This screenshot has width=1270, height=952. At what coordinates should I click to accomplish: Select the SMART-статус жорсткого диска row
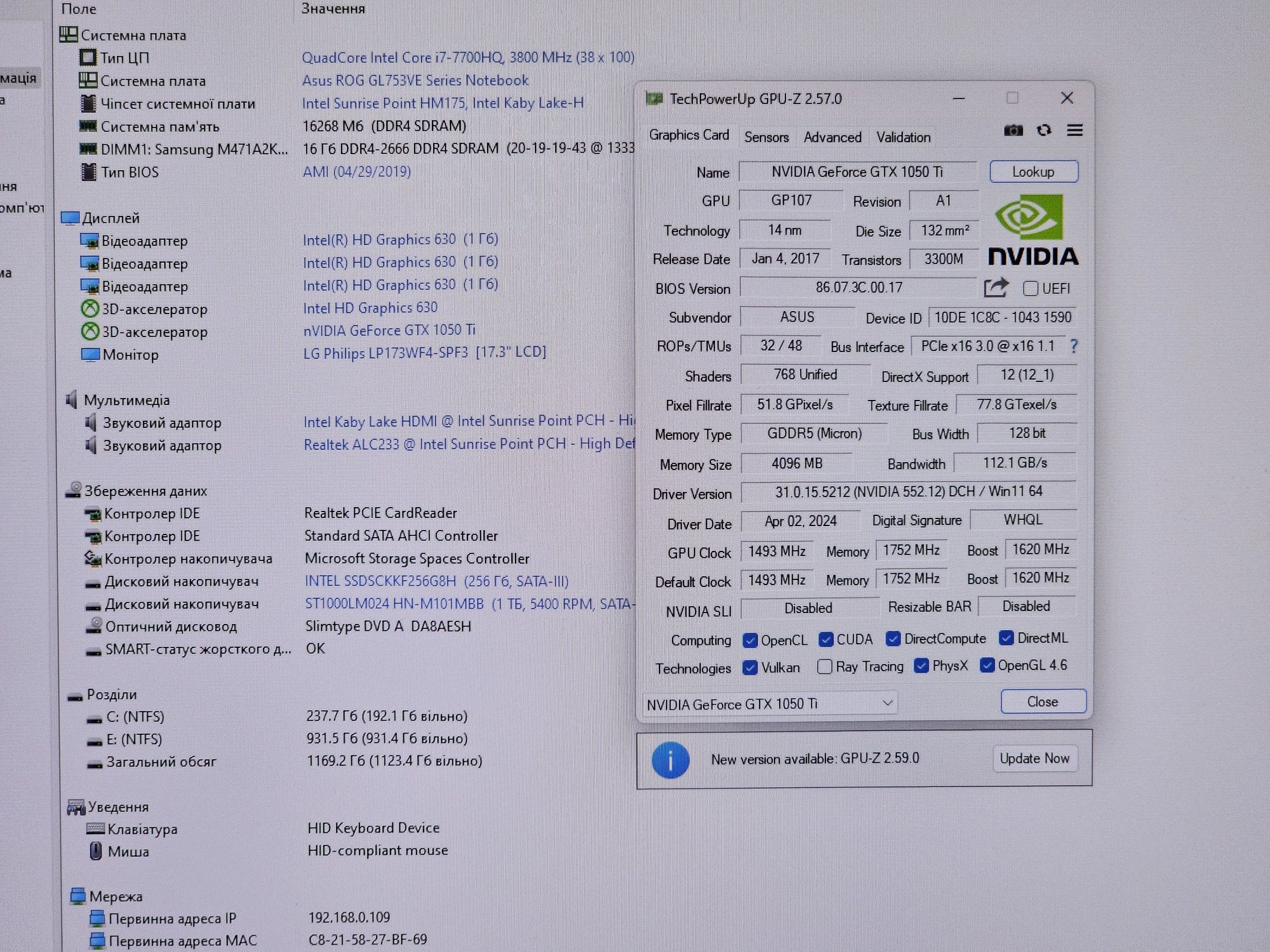click(206, 649)
